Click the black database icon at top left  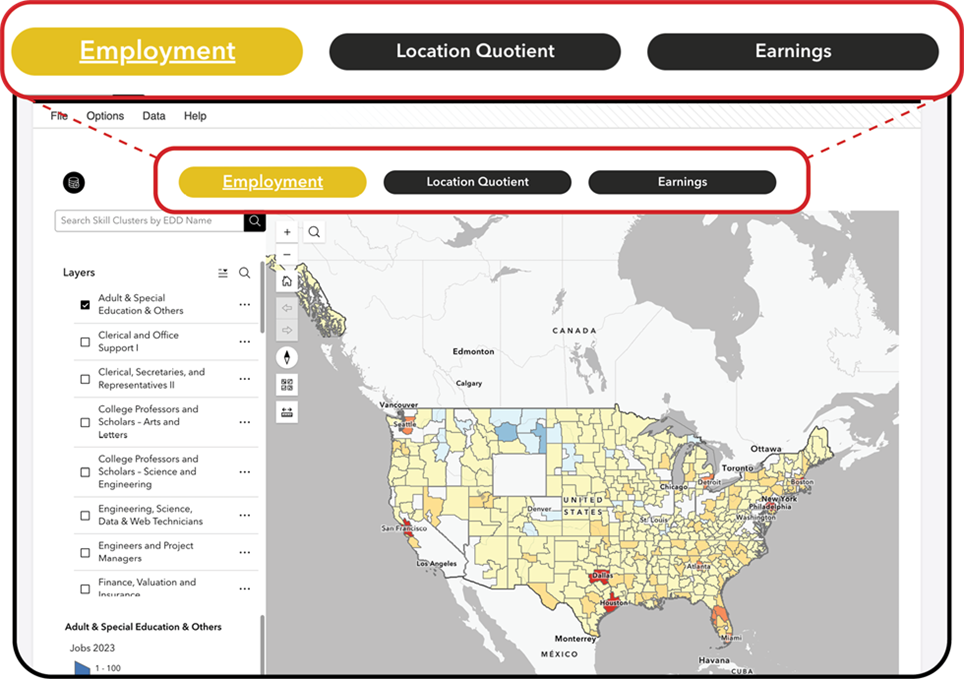(74, 182)
